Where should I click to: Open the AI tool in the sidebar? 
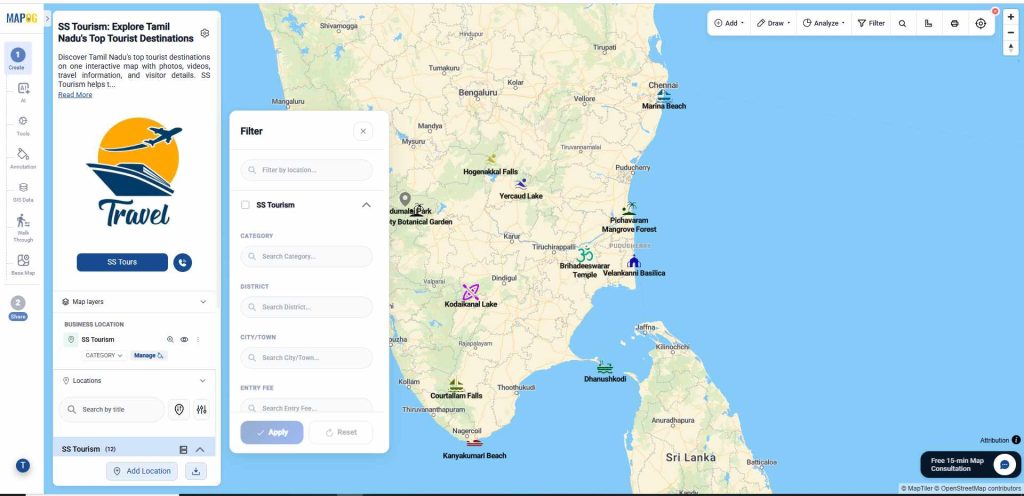coord(23,91)
